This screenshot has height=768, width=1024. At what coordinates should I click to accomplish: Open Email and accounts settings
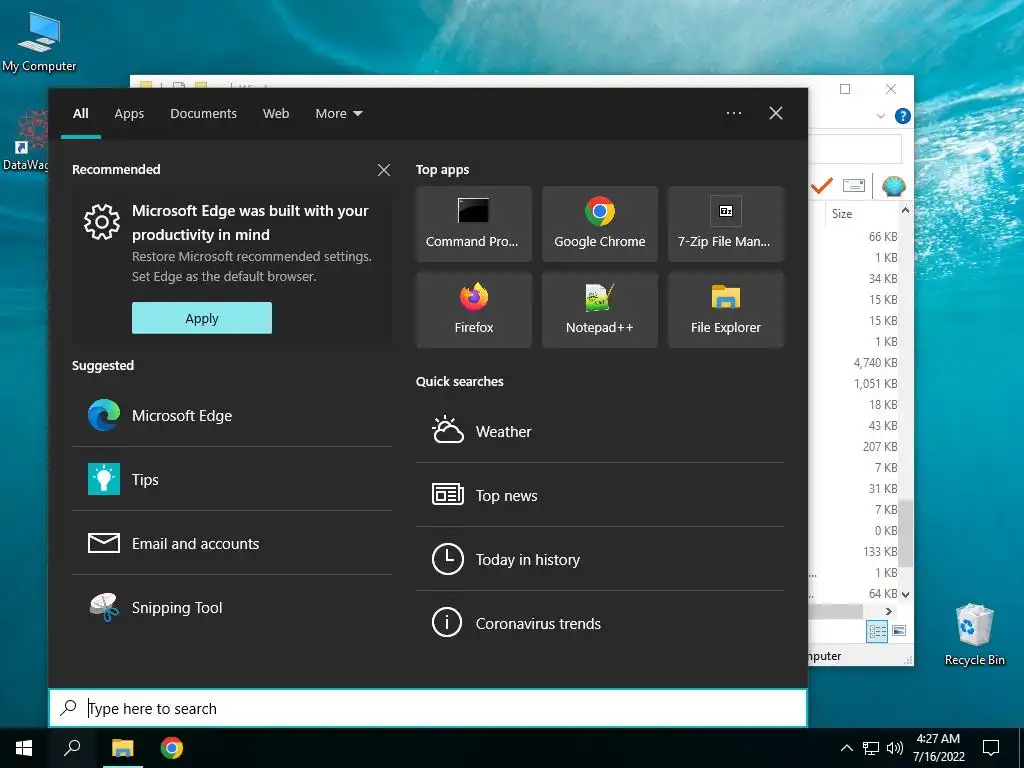pos(232,543)
